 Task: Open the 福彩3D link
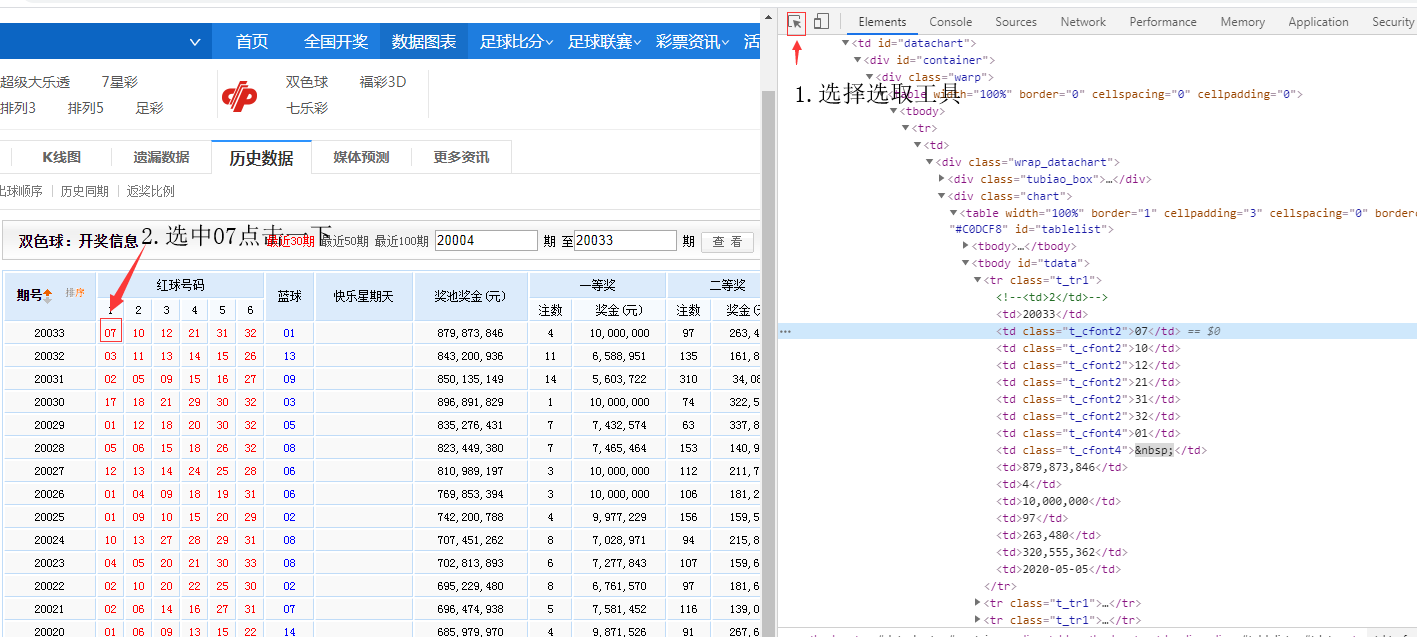click(x=383, y=82)
